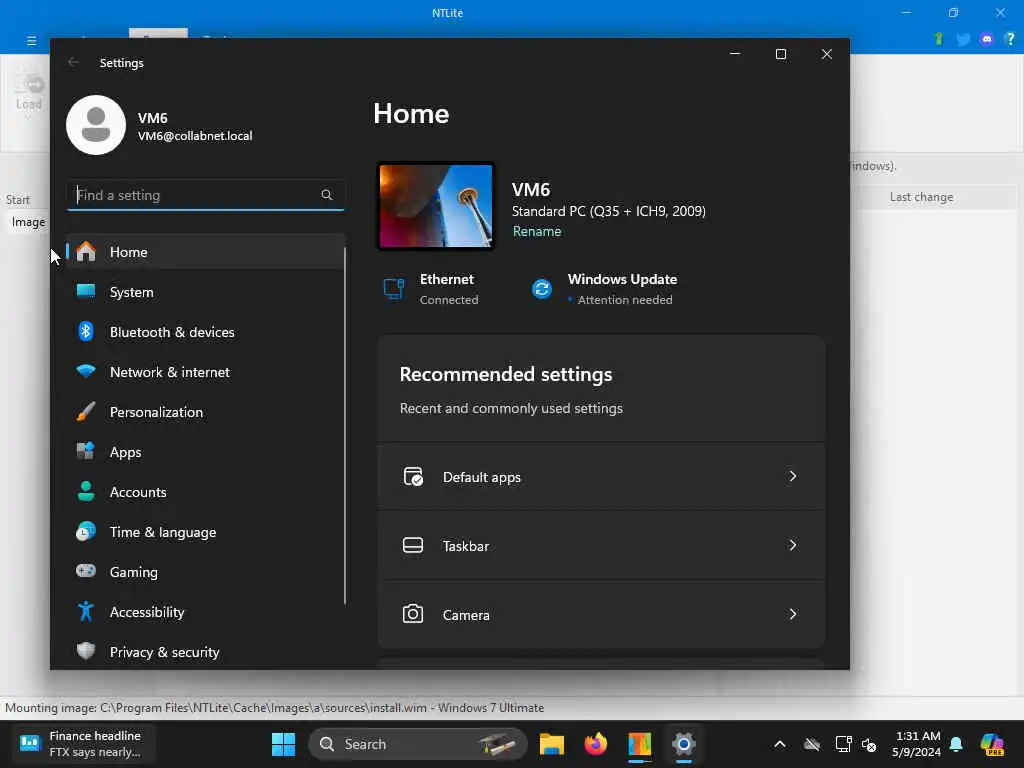Click the Home house icon in sidebar
Viewport: 1024px width, 768px height.
[86, 251]
